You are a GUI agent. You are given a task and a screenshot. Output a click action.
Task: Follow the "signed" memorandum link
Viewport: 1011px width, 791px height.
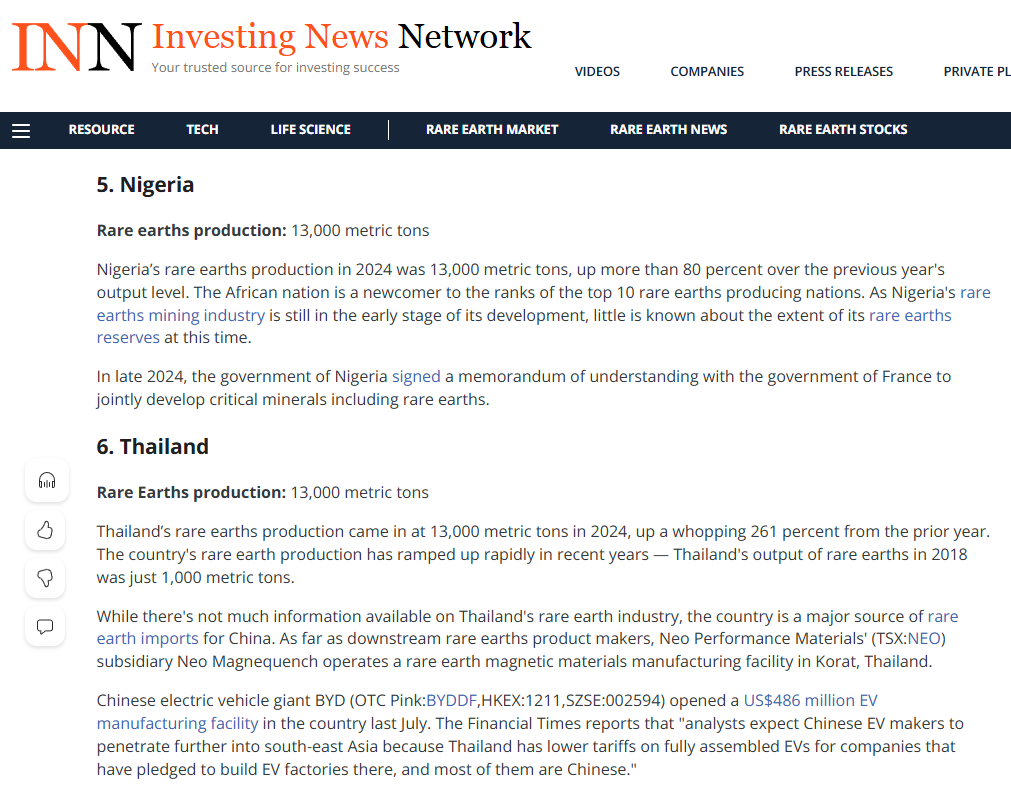pyautogui.click(x=416, y=376)
